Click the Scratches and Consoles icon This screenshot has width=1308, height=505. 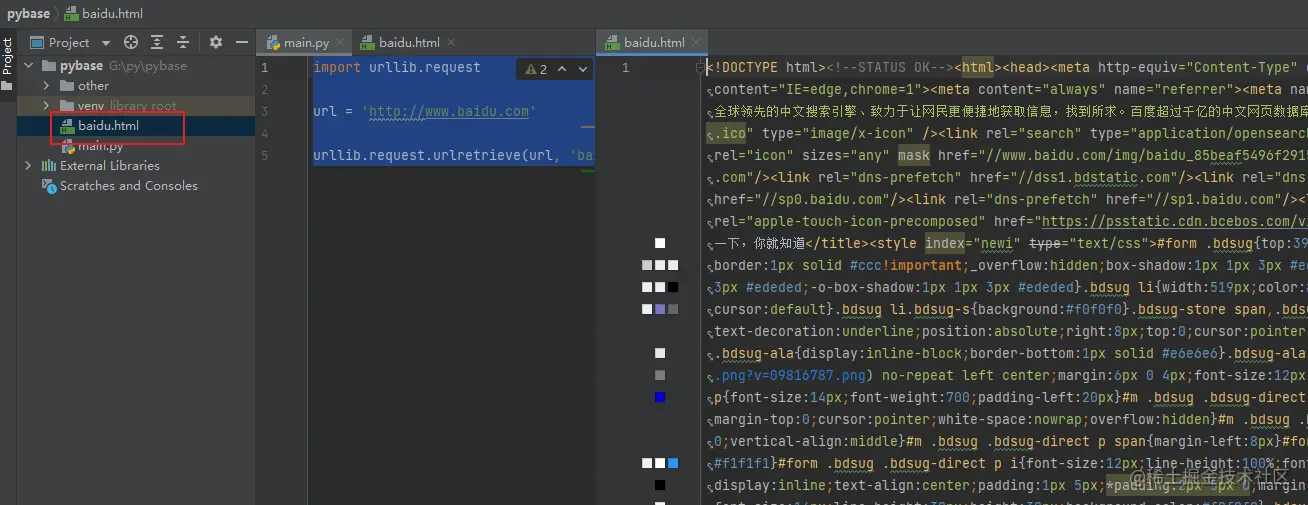click(48, 186)
